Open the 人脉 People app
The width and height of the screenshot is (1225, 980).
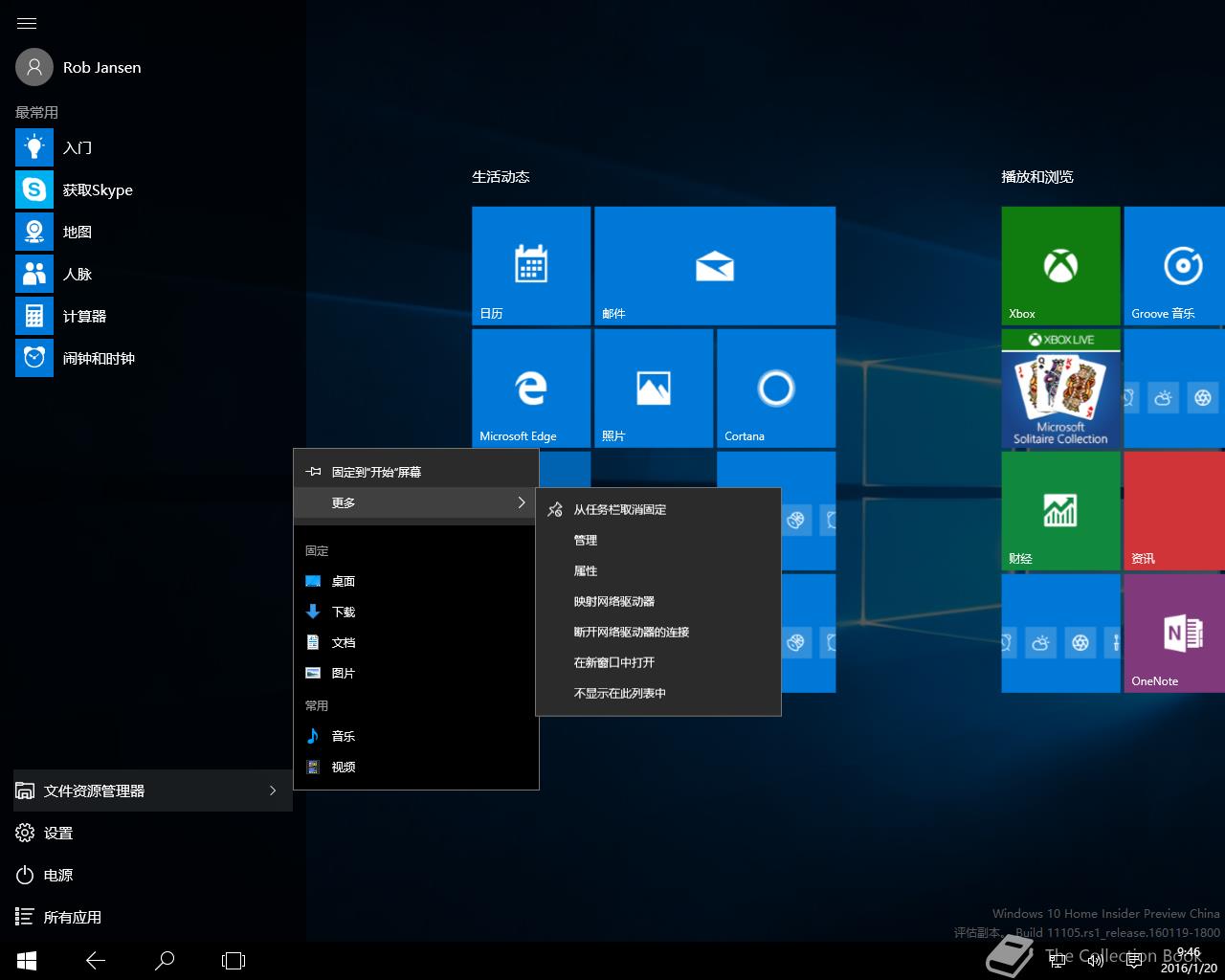[x=153, y=274]
